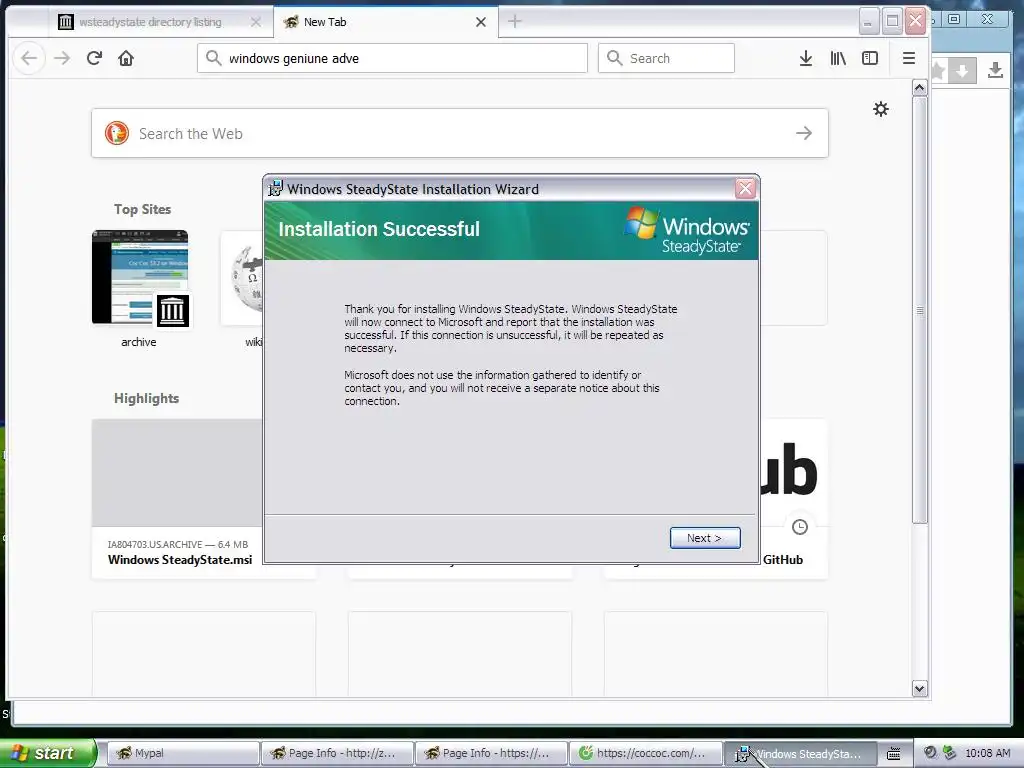Maximize the Mypal browser window

coord(892,22)
